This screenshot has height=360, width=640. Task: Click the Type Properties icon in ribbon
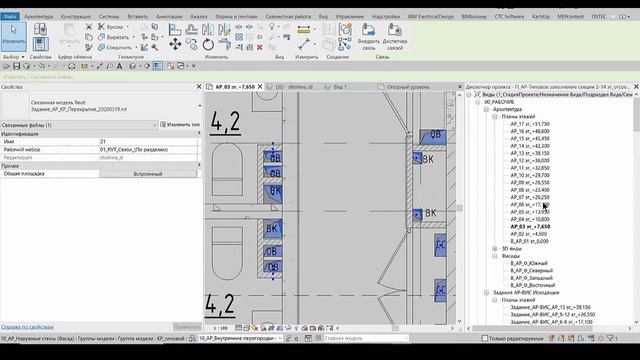pos(40,29)
